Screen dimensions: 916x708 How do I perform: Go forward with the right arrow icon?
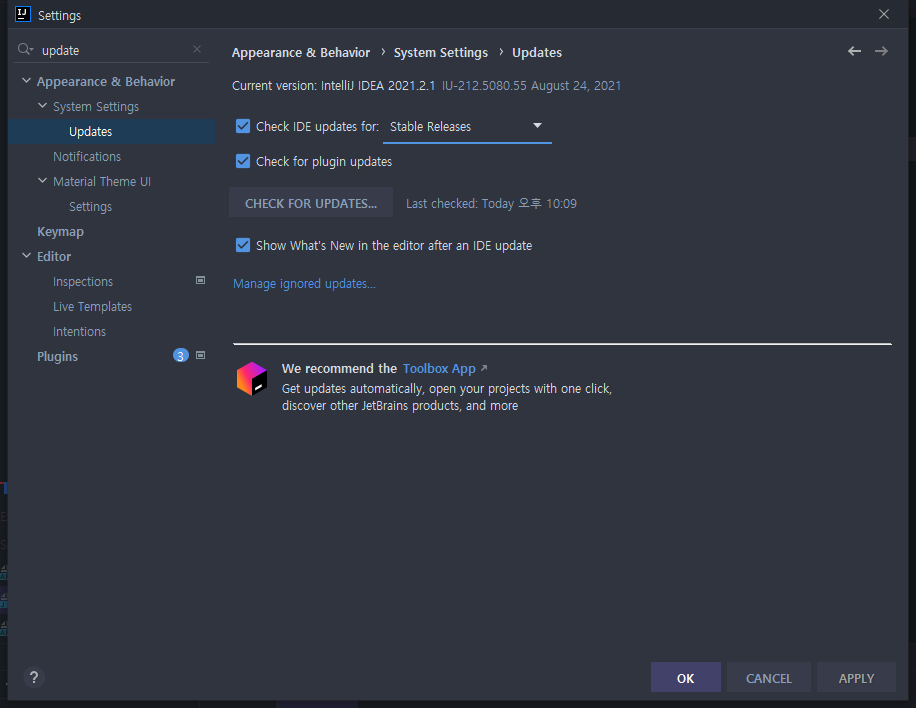(x=881, y=51)
